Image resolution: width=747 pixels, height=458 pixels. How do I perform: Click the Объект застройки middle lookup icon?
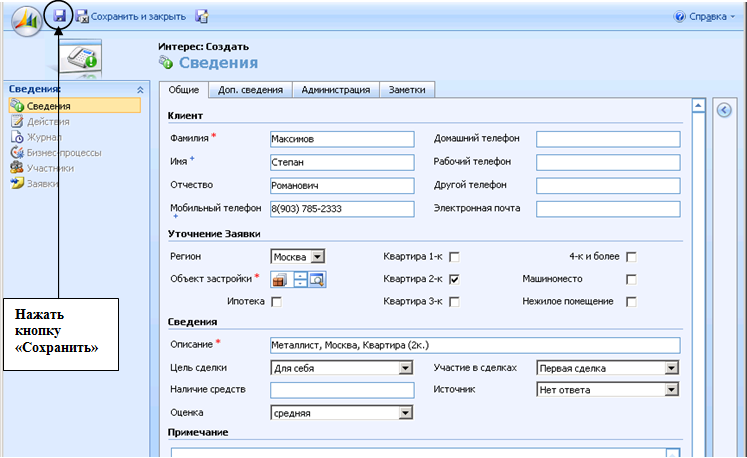pos(301,280)
